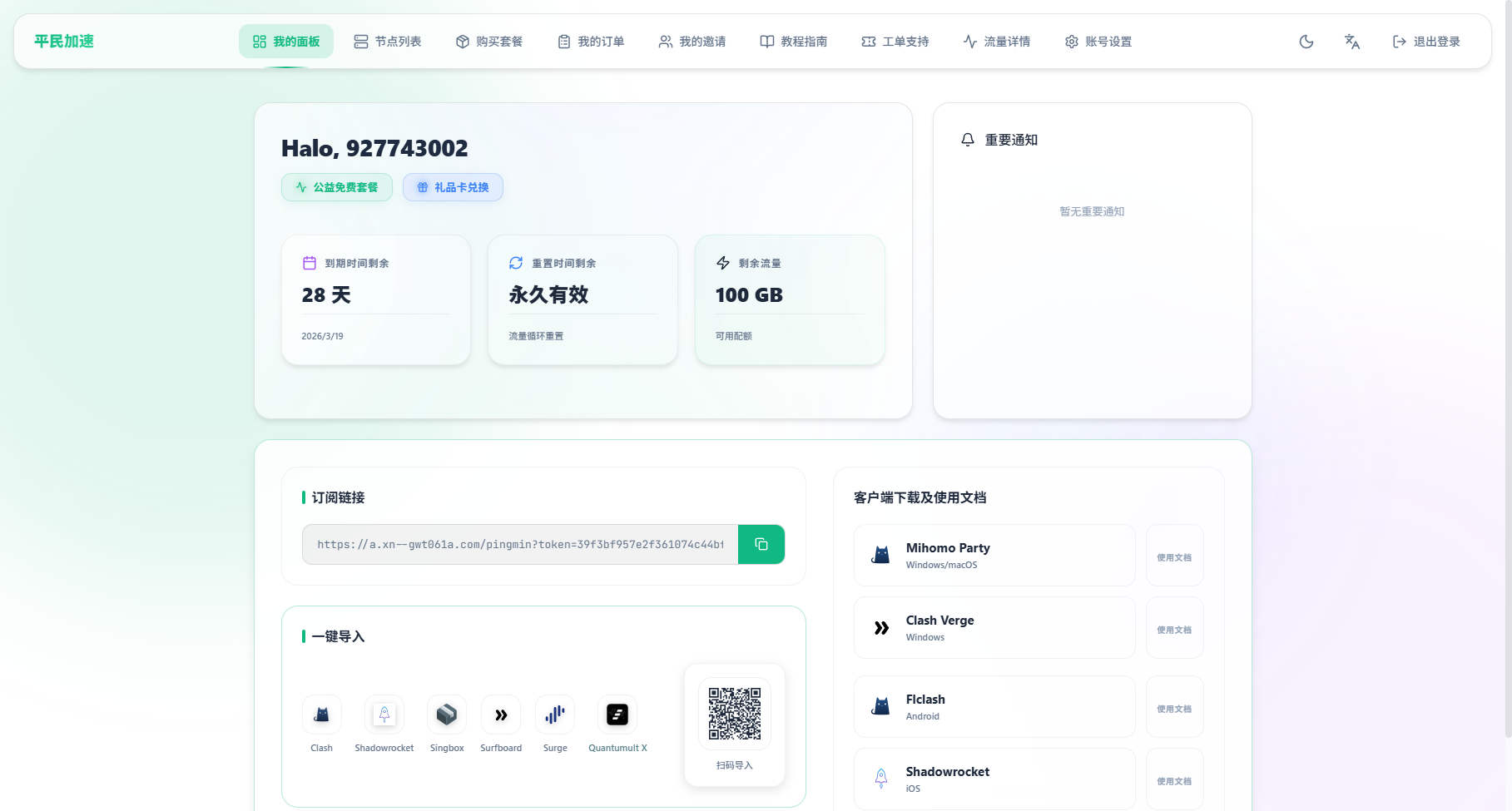The image size is (1512, 811).
Task: Open 流量详情 navigation item
Action: [x=997, y=42]
